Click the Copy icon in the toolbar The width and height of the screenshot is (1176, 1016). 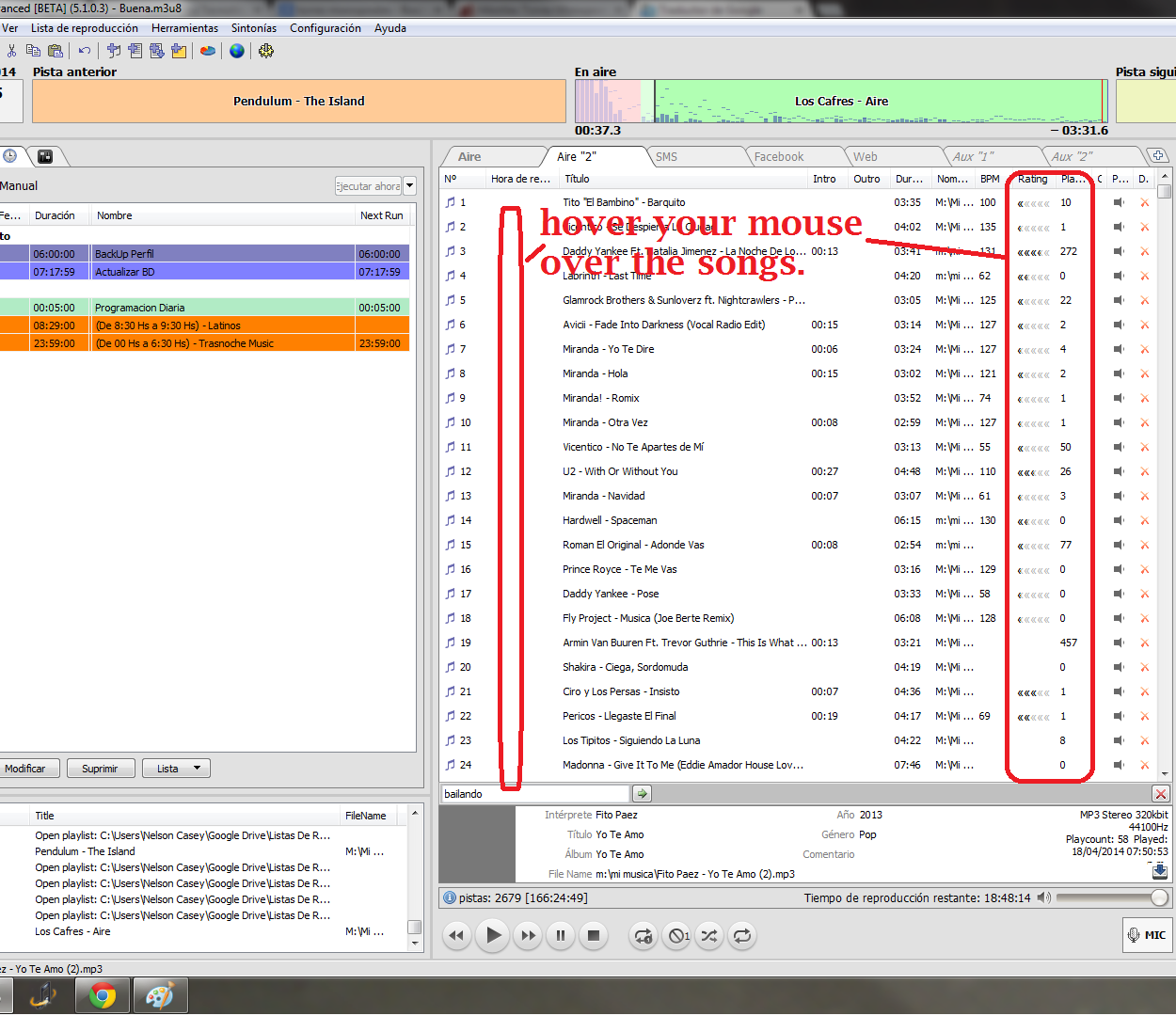(x=33, y=51)
